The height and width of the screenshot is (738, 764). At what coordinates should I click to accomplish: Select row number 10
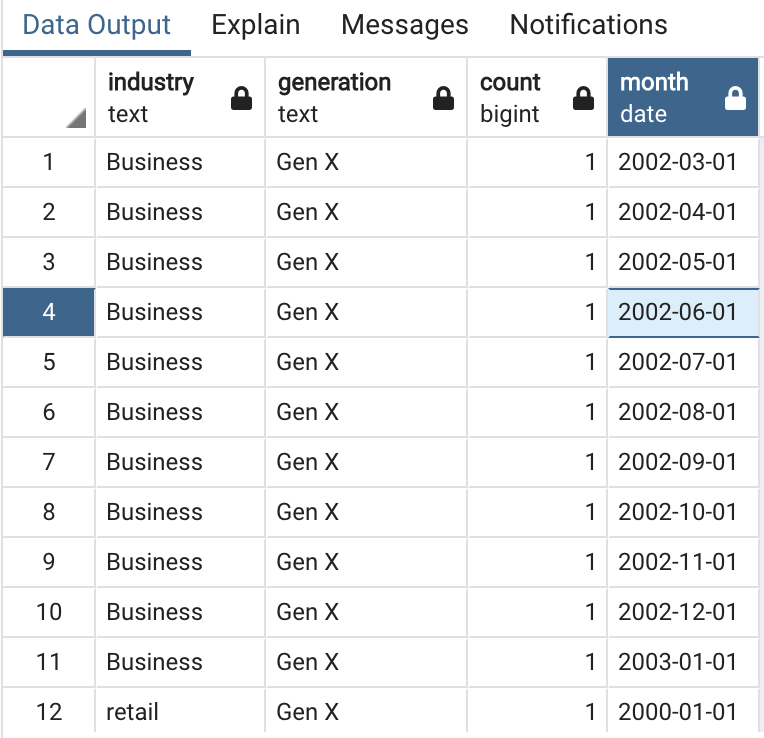[x=48, y=612]
